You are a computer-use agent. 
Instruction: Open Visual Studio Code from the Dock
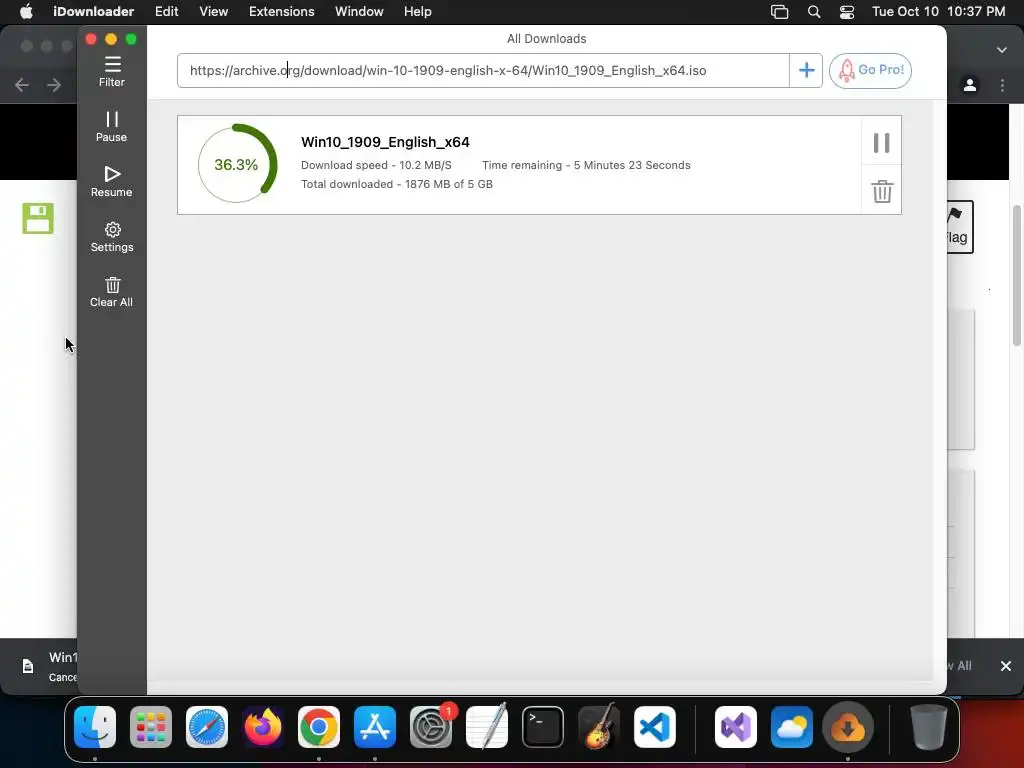[x=654, y=727]
